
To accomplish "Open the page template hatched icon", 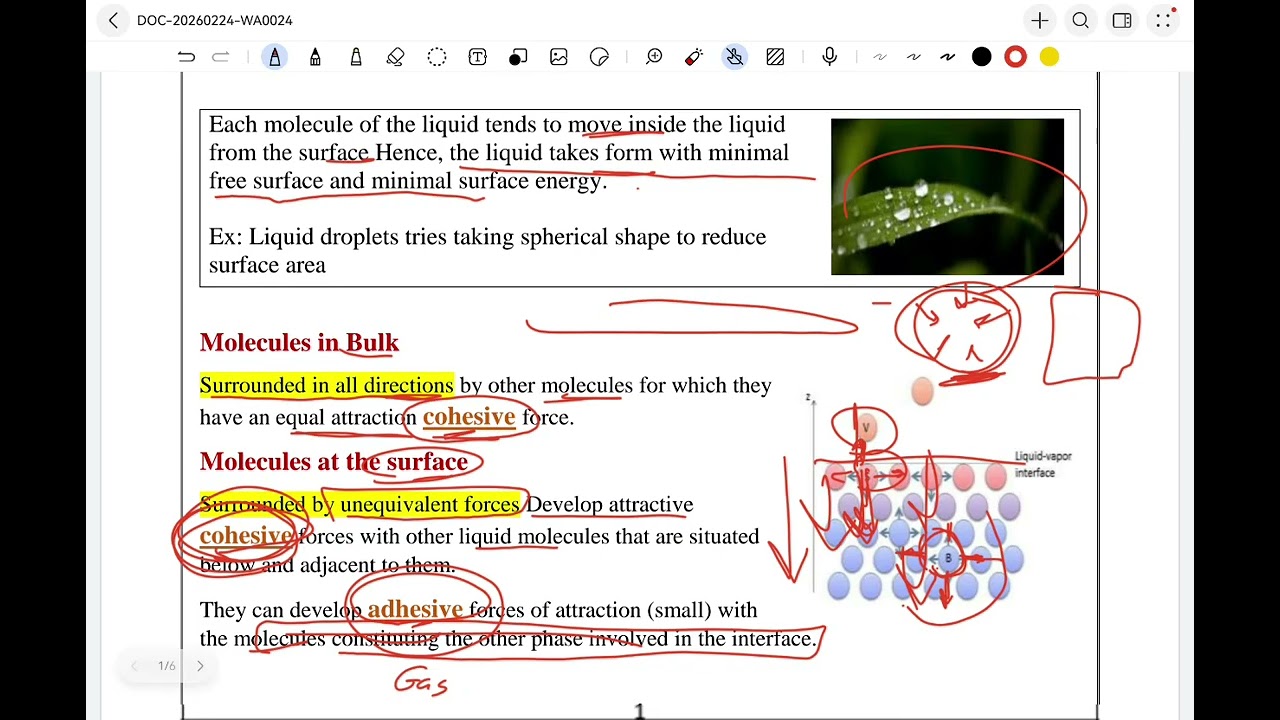I will 775,57.
